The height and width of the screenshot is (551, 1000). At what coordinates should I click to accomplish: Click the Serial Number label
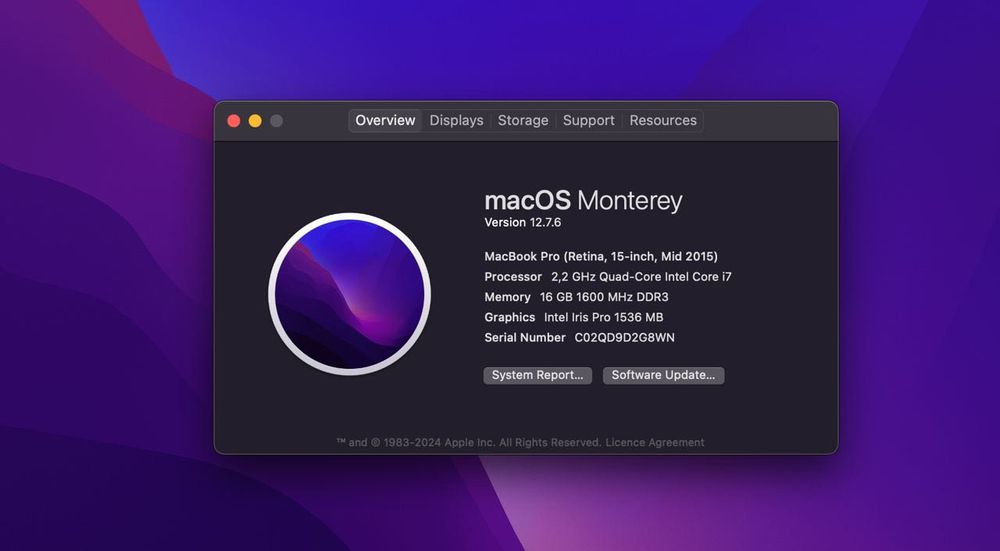525,338
